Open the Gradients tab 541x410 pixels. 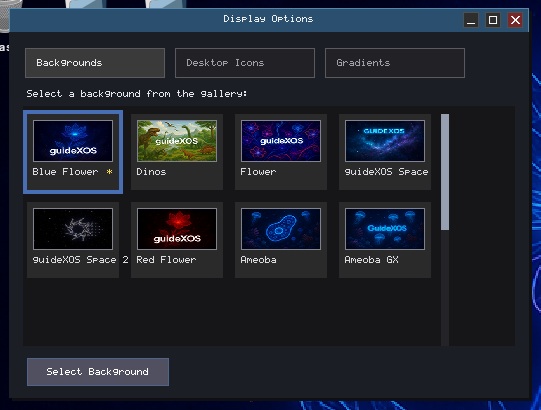(395, 63)
